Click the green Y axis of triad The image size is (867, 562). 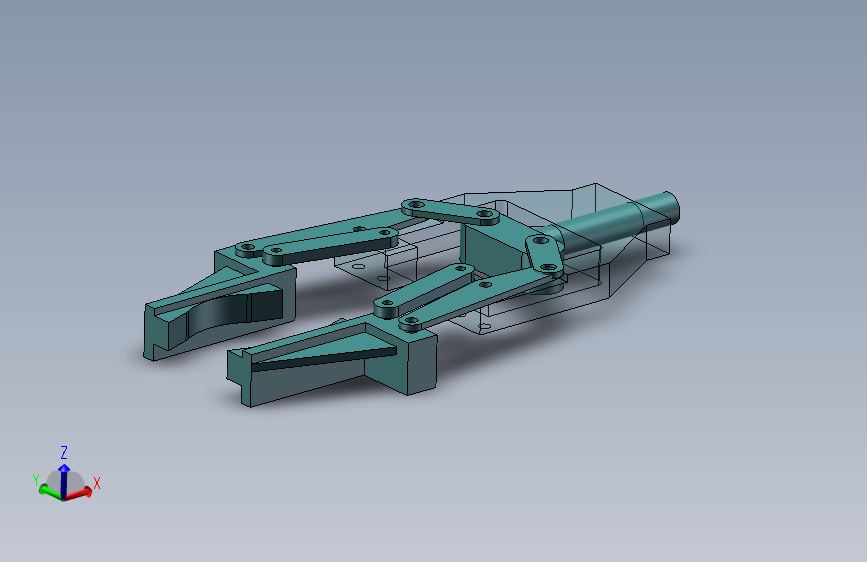point(50,492)
